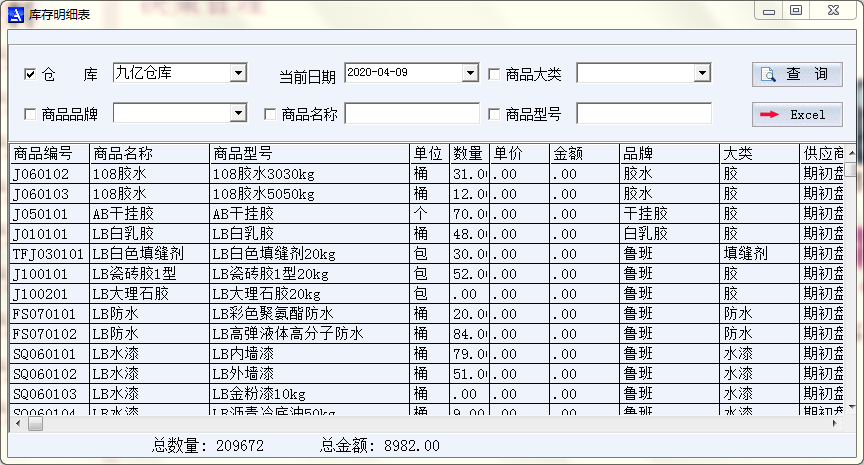The image size is (864, 465).
Task: Click the 白乳胶 brand cell
Action: (669, 234)
